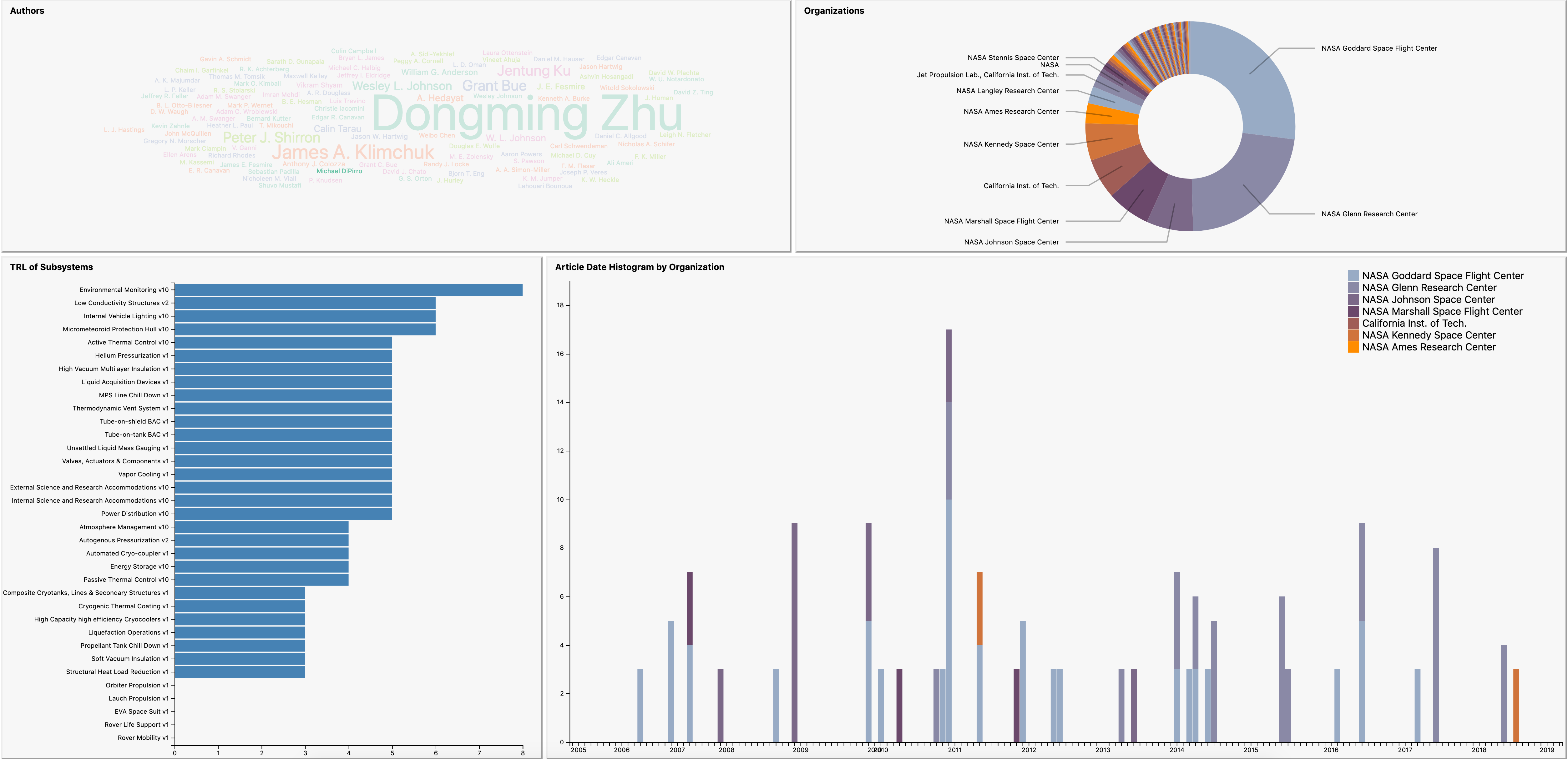Click Wesley L. Johnson in the author cloud

402,86
